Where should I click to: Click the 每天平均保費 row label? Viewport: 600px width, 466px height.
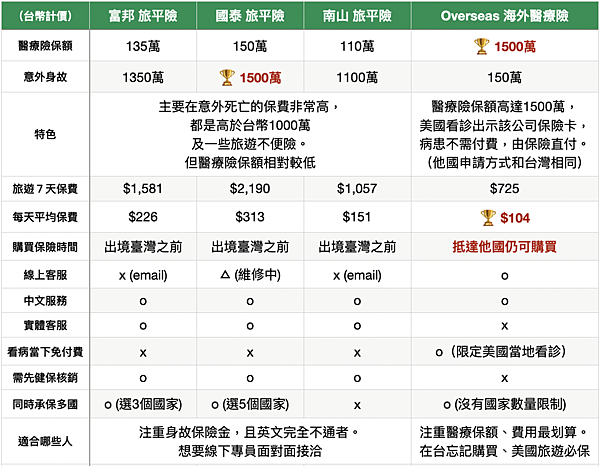[45, 217]
